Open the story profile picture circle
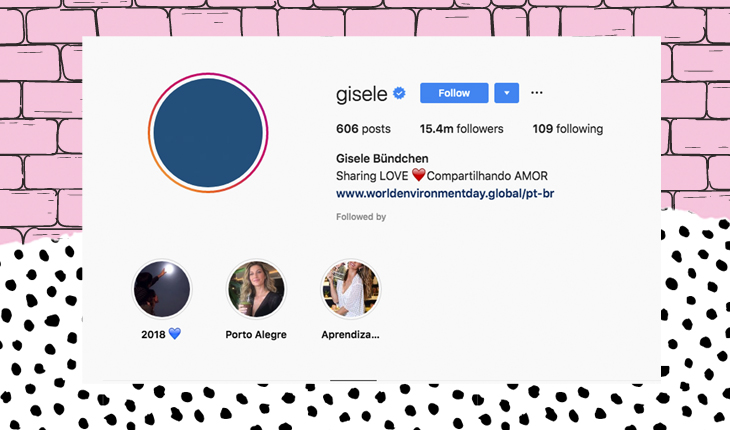 pyautogui.click(x=208, y=133)
